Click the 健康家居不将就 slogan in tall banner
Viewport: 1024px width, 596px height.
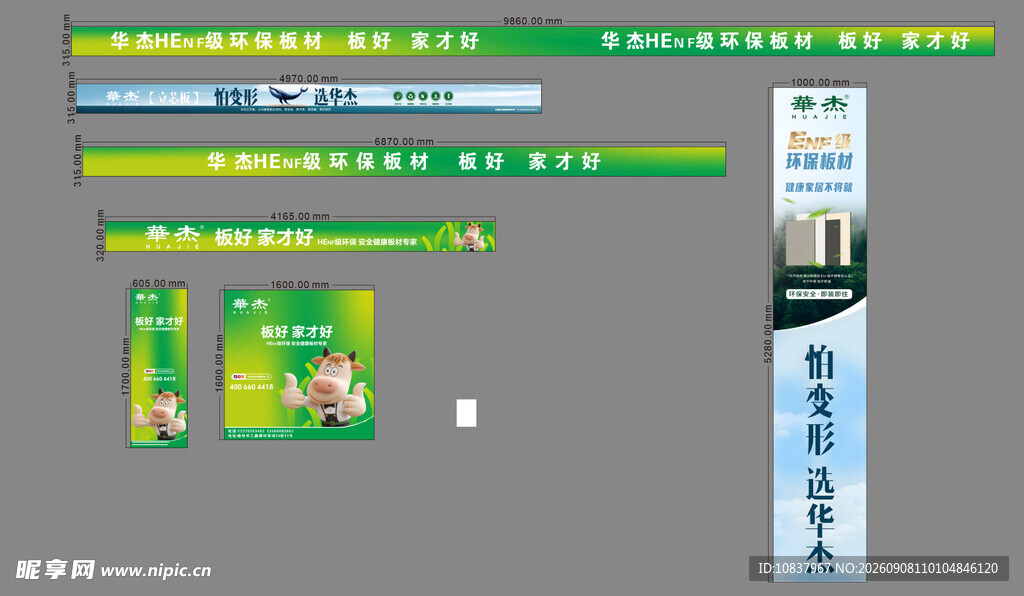coord(819,187)
